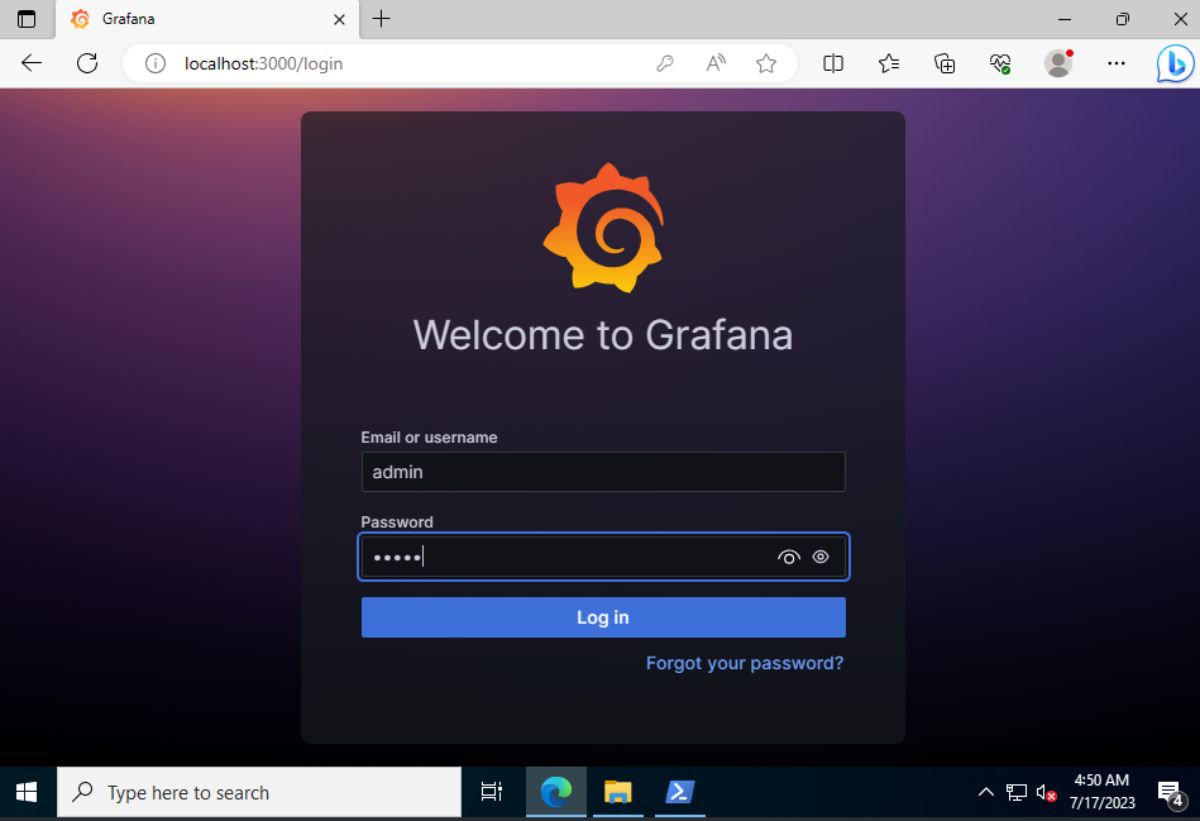Open the Forgot your password link
1200x821 pixels.
click(744, 662)
